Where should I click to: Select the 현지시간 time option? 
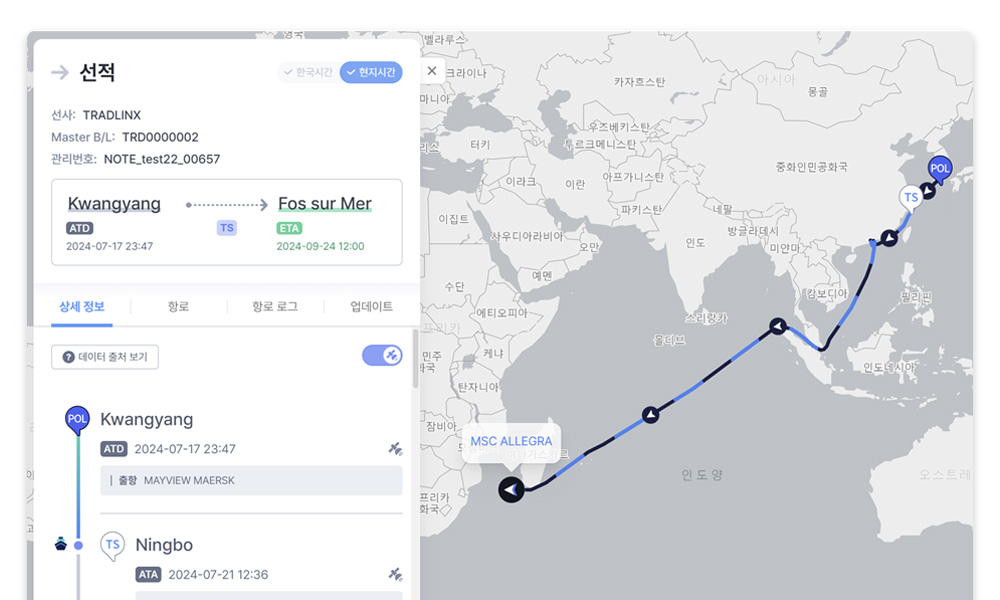click(371, 72)
